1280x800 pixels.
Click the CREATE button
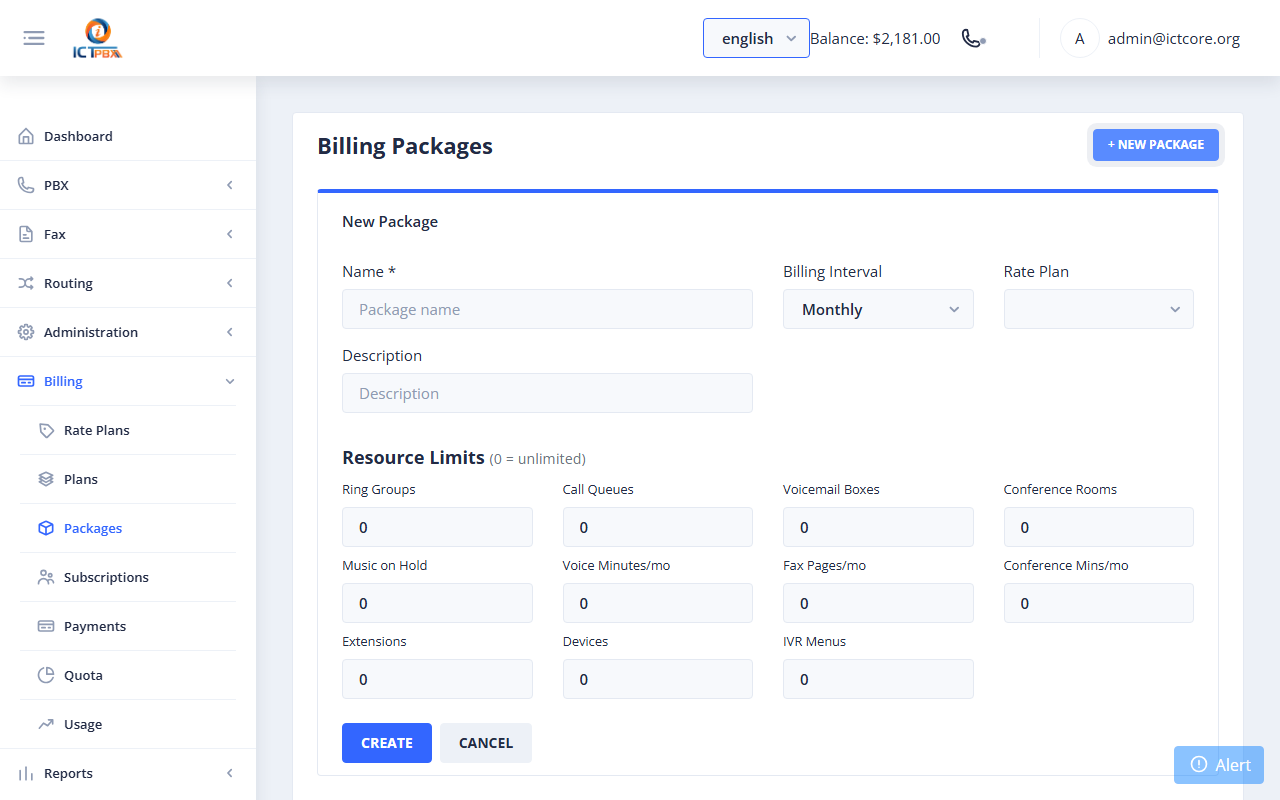point(387,743)
